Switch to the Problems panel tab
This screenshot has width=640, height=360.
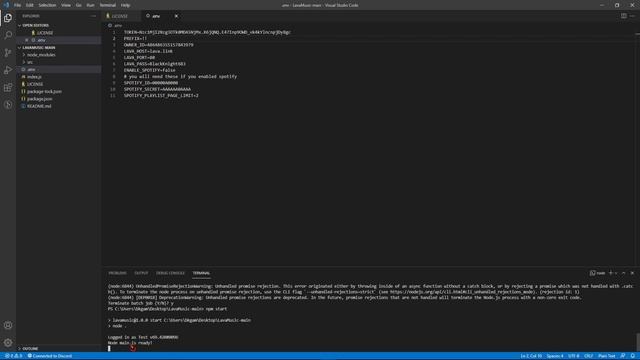(x=117, y=273)
